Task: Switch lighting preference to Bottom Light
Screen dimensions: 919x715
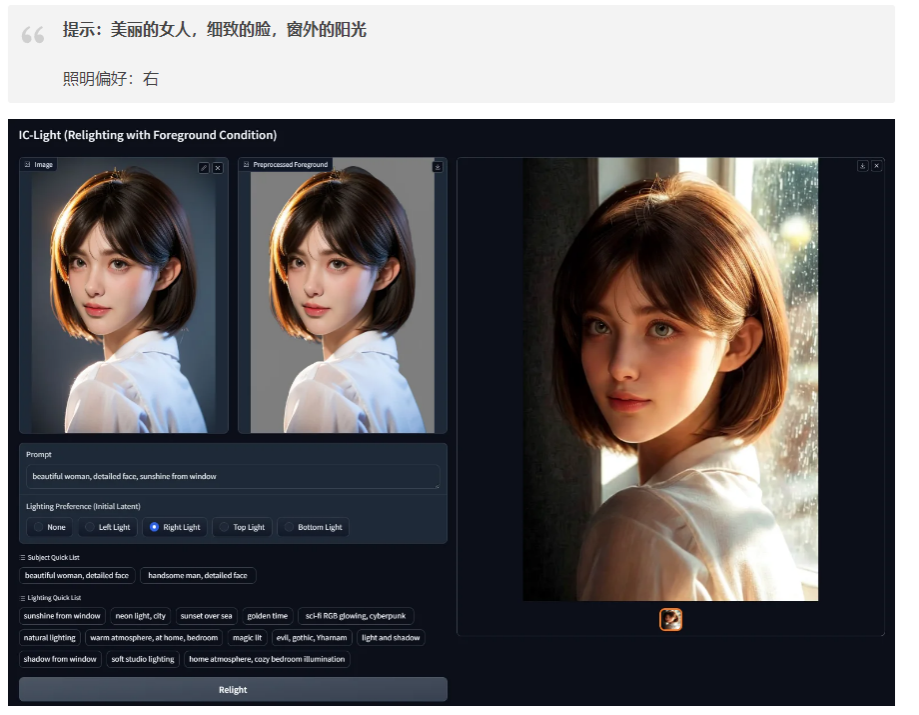Action: coord(312,527)
